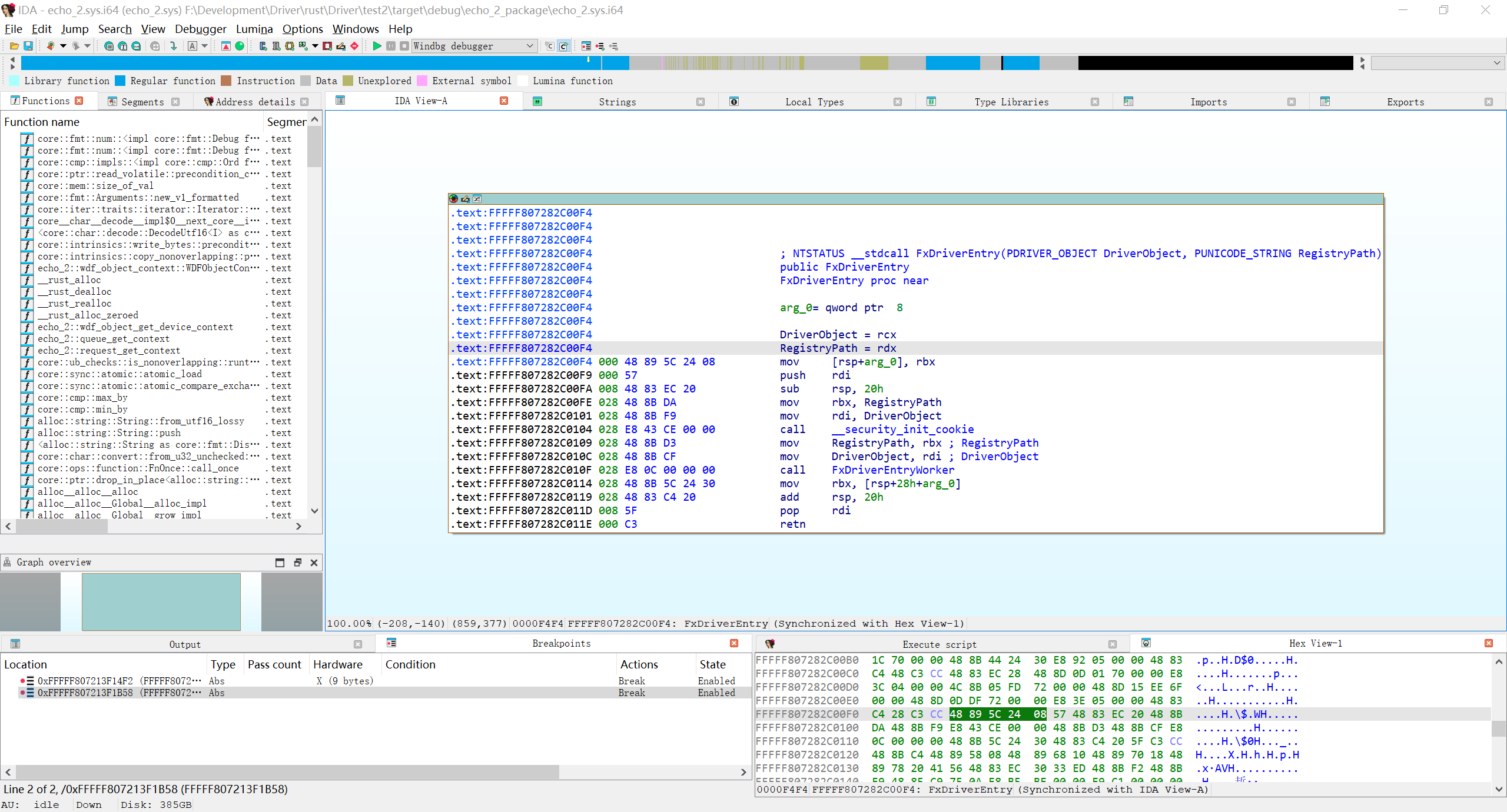Click the down-arrow jump toolbar icon

click(x=173, y=46)
